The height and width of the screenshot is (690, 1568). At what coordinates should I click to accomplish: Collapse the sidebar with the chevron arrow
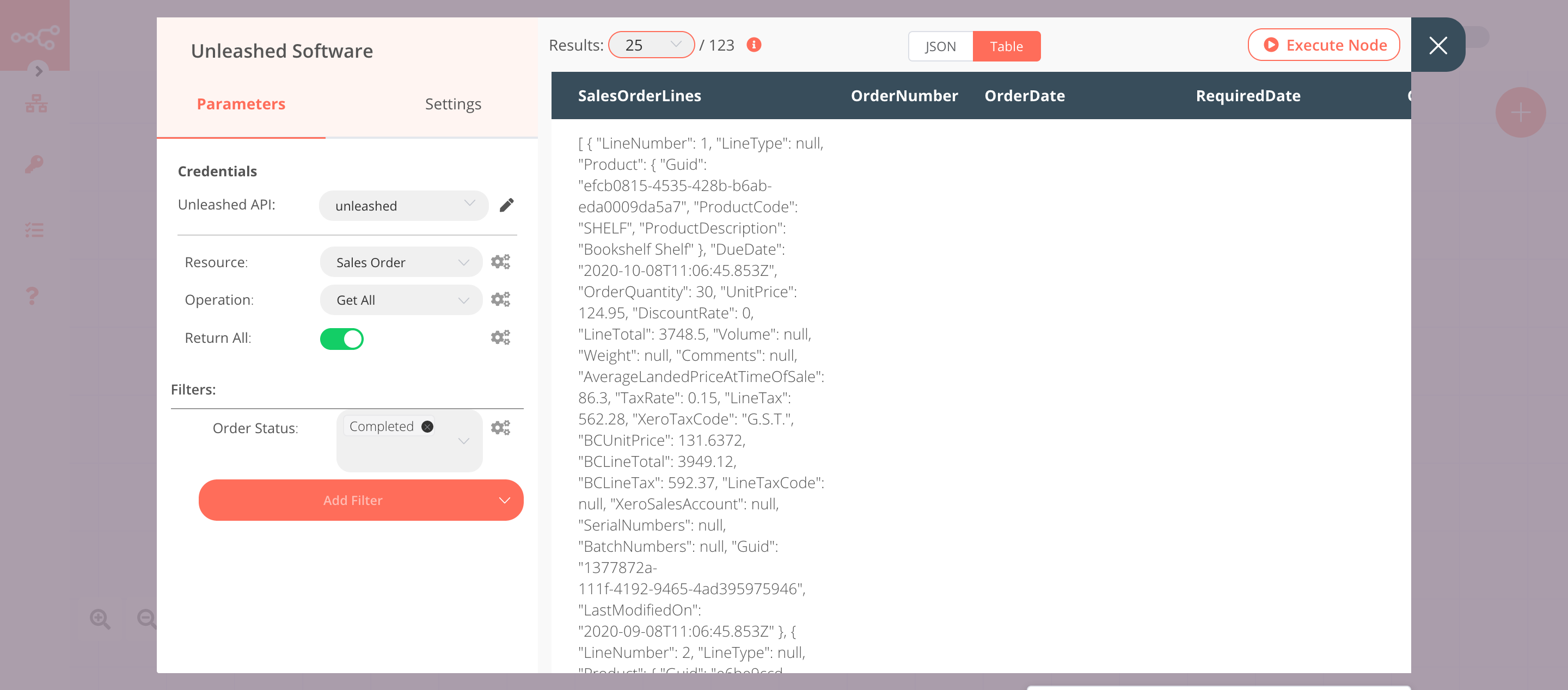click(x=39, y=71)
